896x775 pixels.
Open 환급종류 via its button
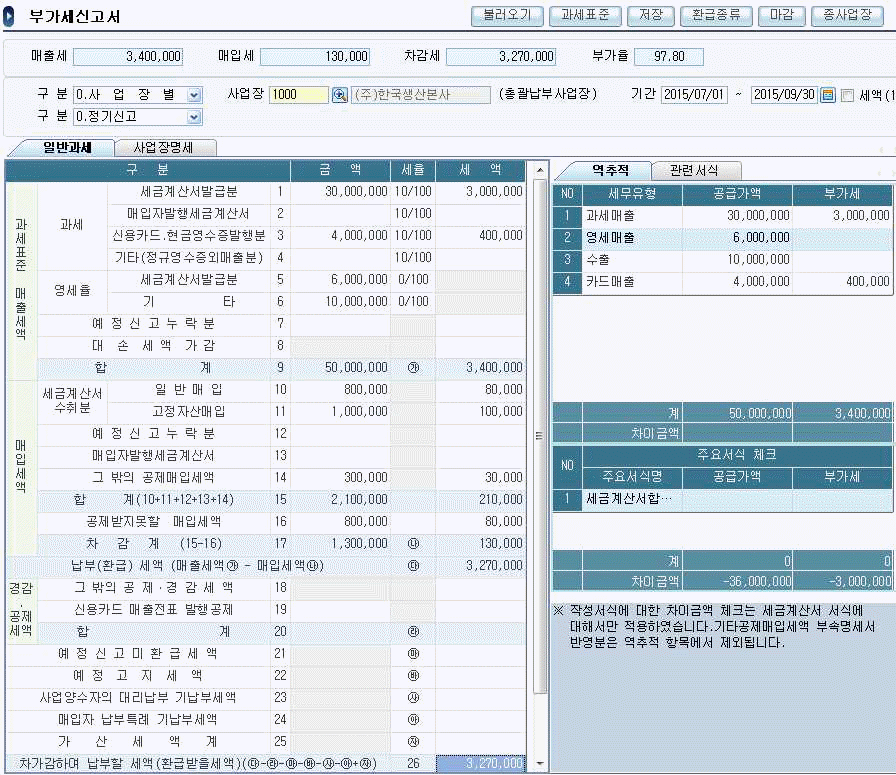point(716,15)
